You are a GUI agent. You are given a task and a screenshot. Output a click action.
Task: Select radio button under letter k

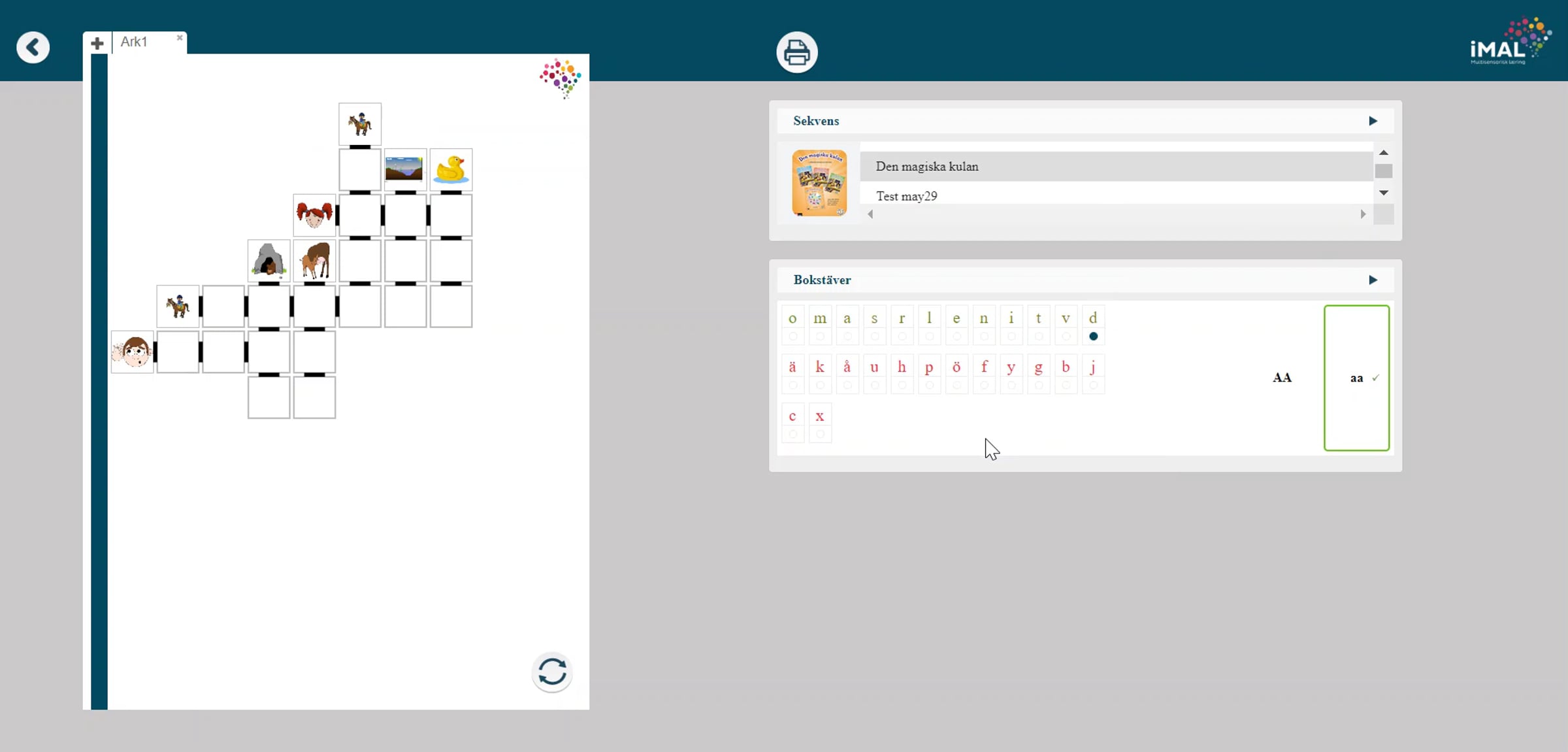pos(820,385)
